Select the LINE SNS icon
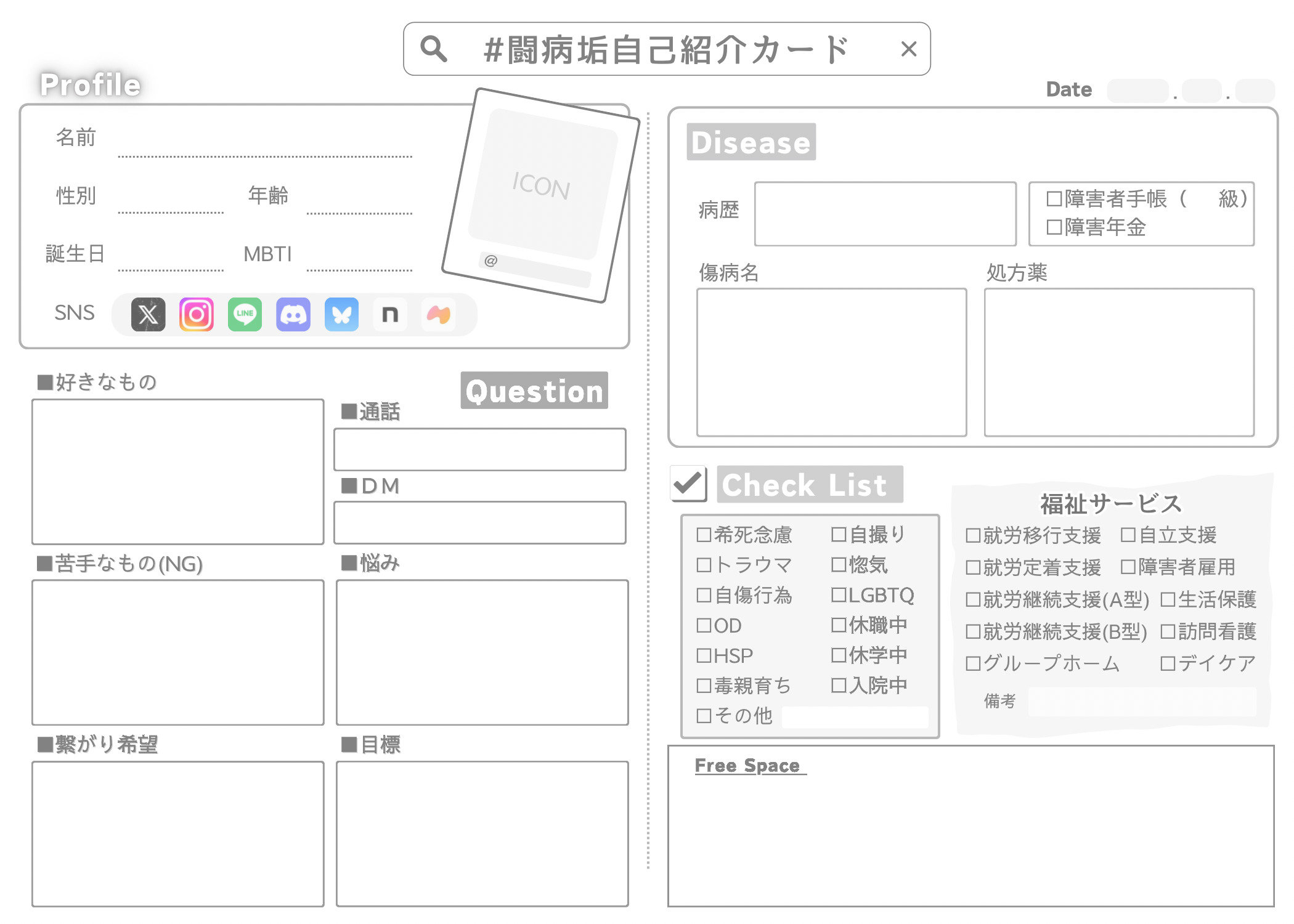This screenshot has width=1294, height=924. [x=244, y=314]
